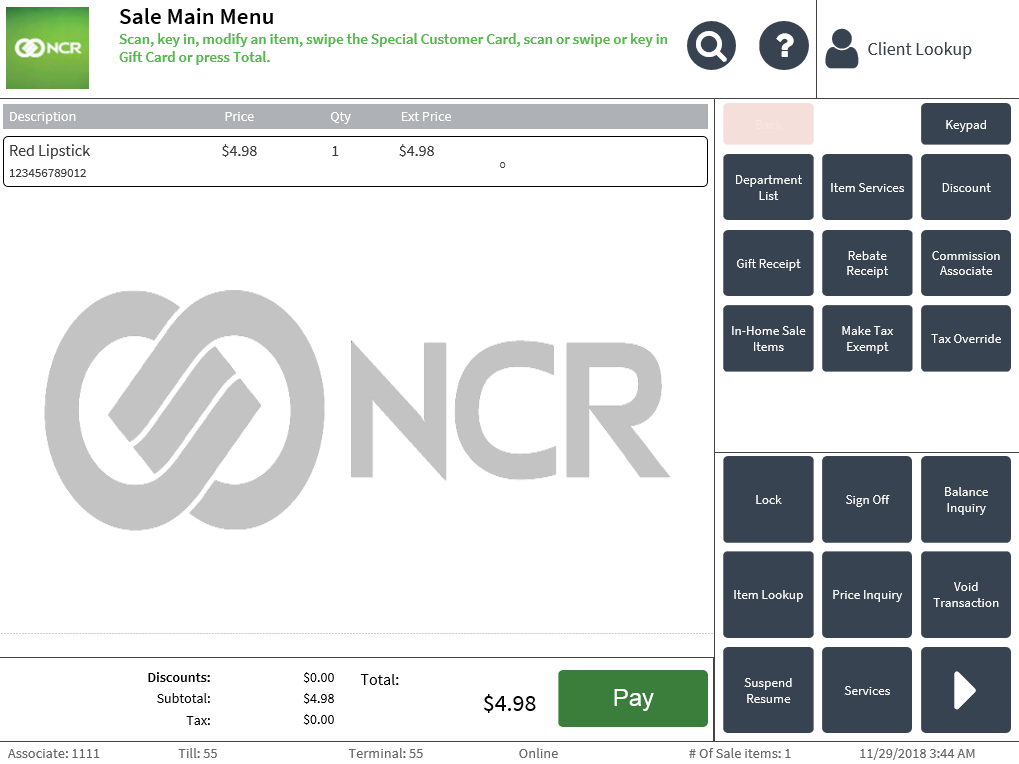
Task: Open Item Lookup
Action: tap(767, 594)
